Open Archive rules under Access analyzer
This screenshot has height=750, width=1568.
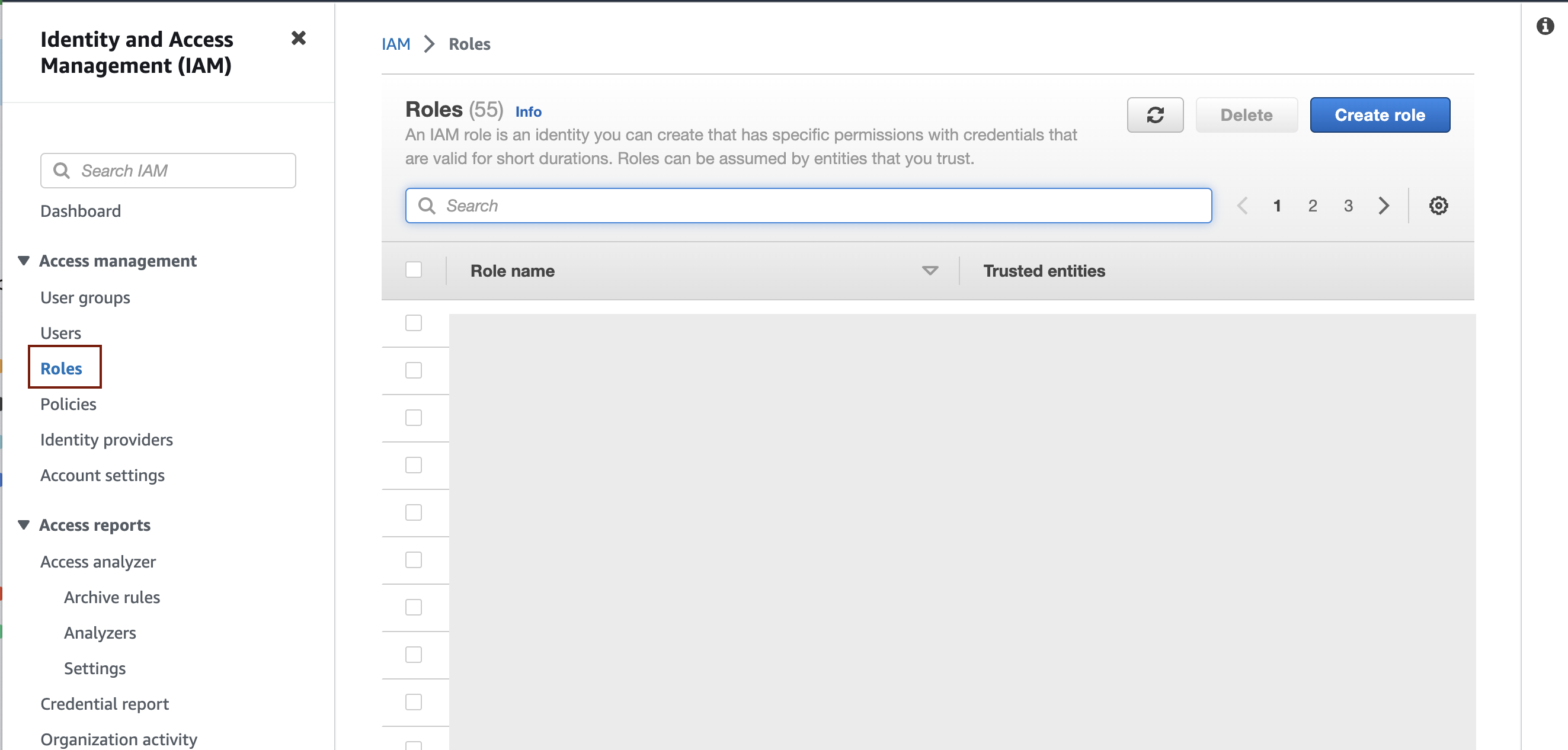112,597
